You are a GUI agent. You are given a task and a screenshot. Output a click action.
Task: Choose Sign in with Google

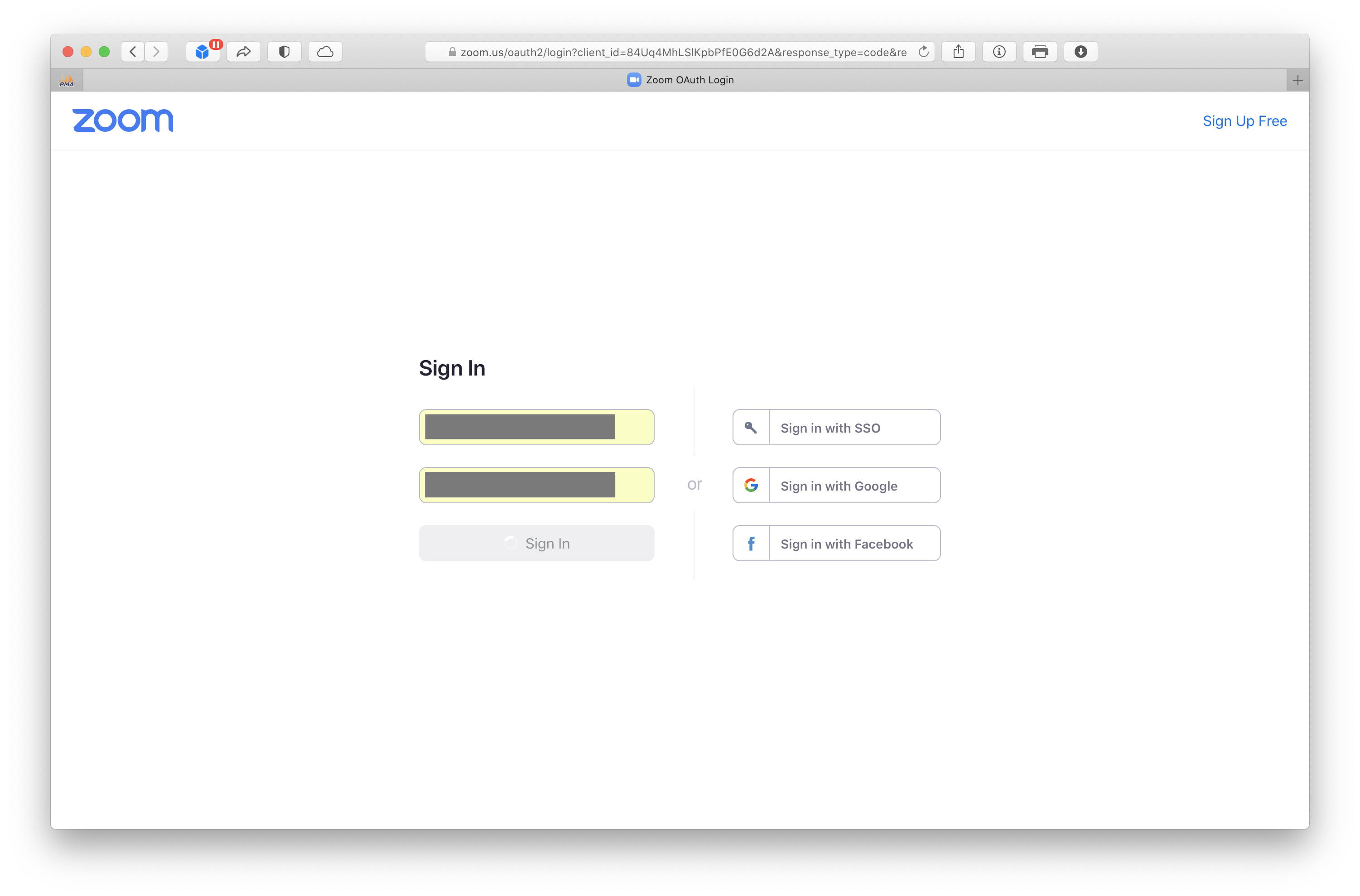coord(836,486)
